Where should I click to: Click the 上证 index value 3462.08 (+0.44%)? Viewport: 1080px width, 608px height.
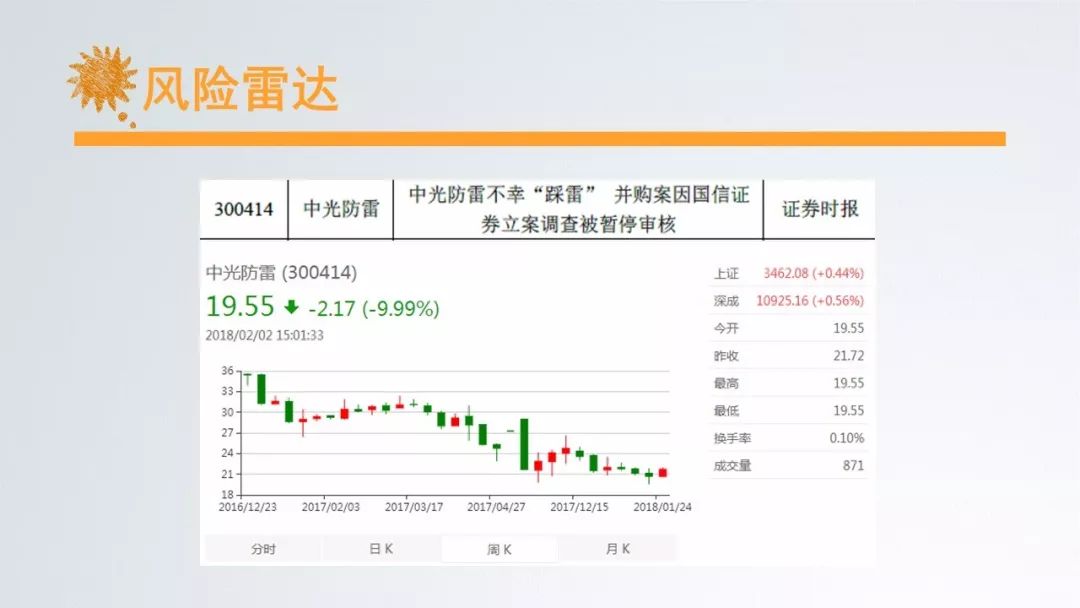(x=813, y=273)
